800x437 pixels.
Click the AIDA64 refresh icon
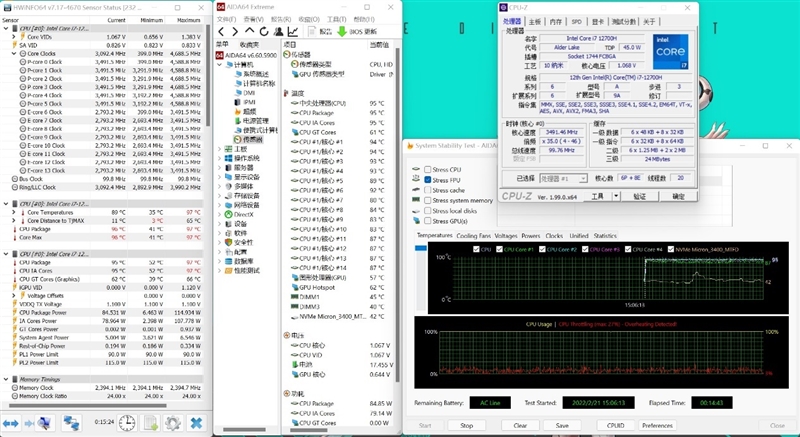(264, 32)
